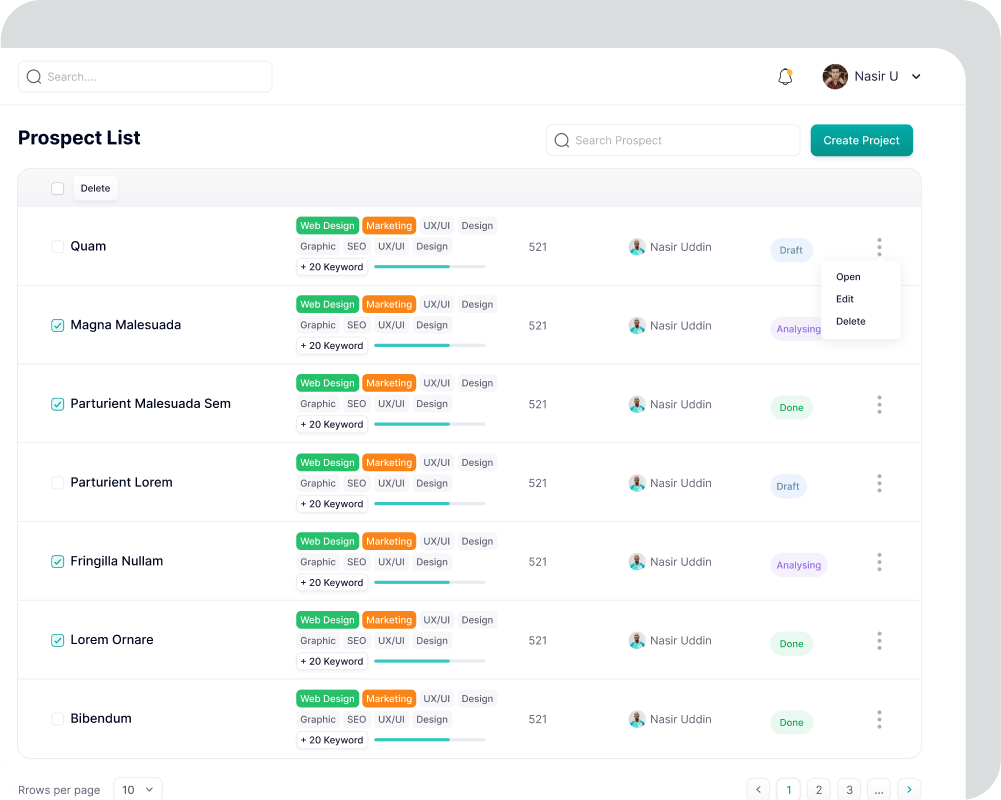Open the notification bell icon
This screenshot has height=800, width=1001.
coord(785,77)
